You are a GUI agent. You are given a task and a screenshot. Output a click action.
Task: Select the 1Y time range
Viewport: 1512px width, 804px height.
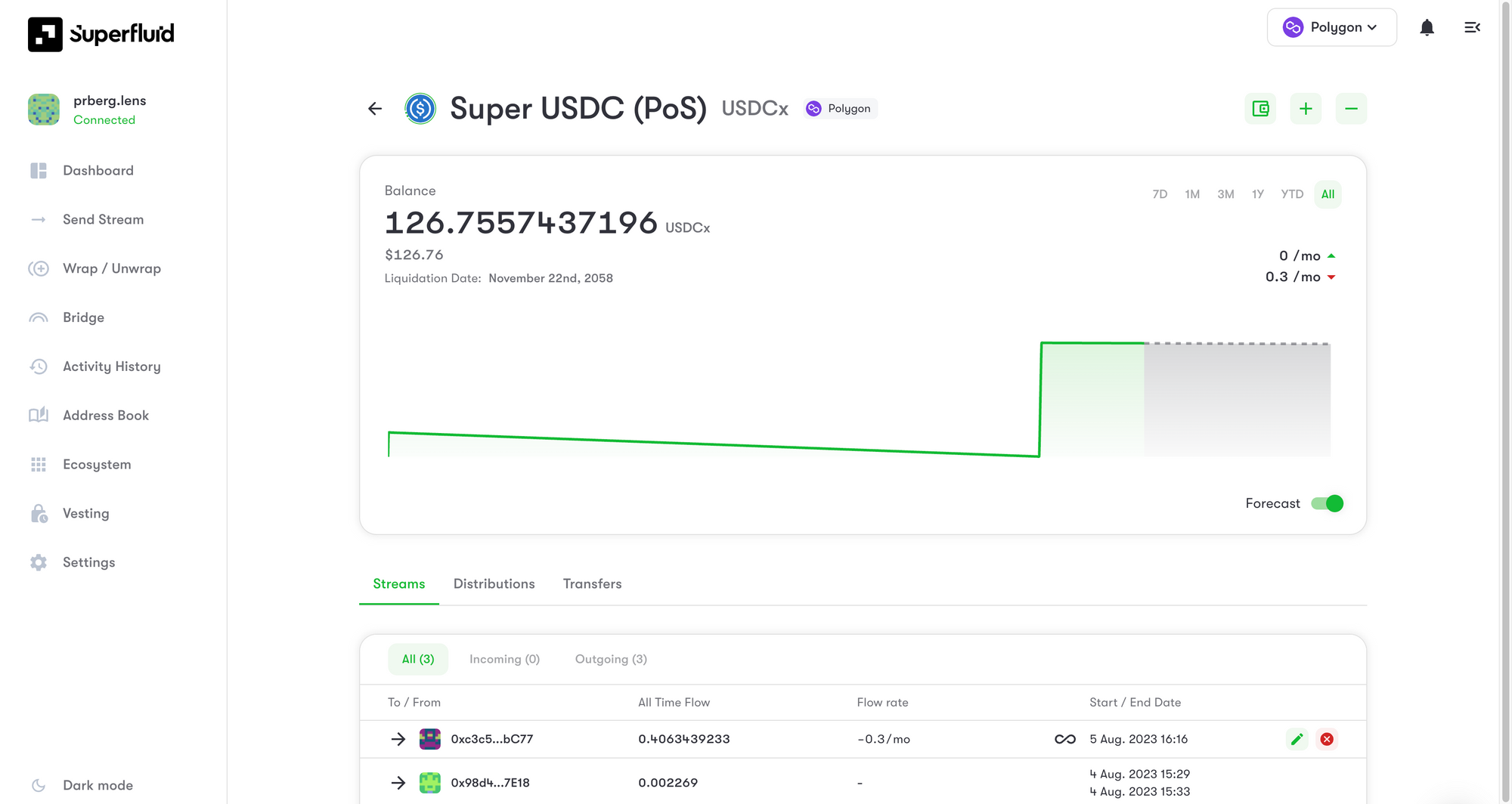pos(1258,194)
